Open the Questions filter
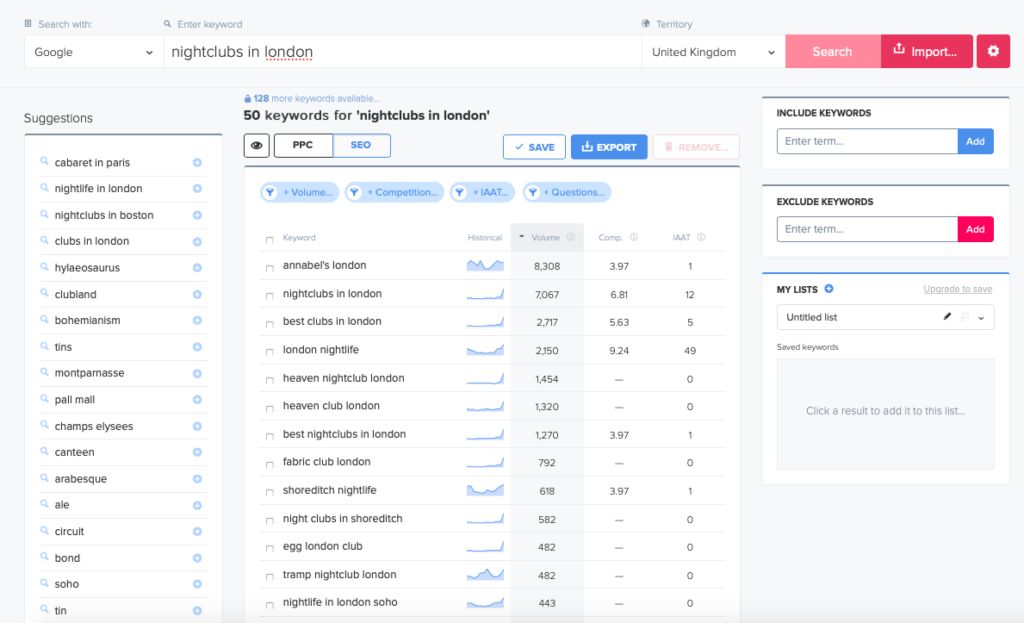Screen dimensions: 1024x623 (567, 192)
